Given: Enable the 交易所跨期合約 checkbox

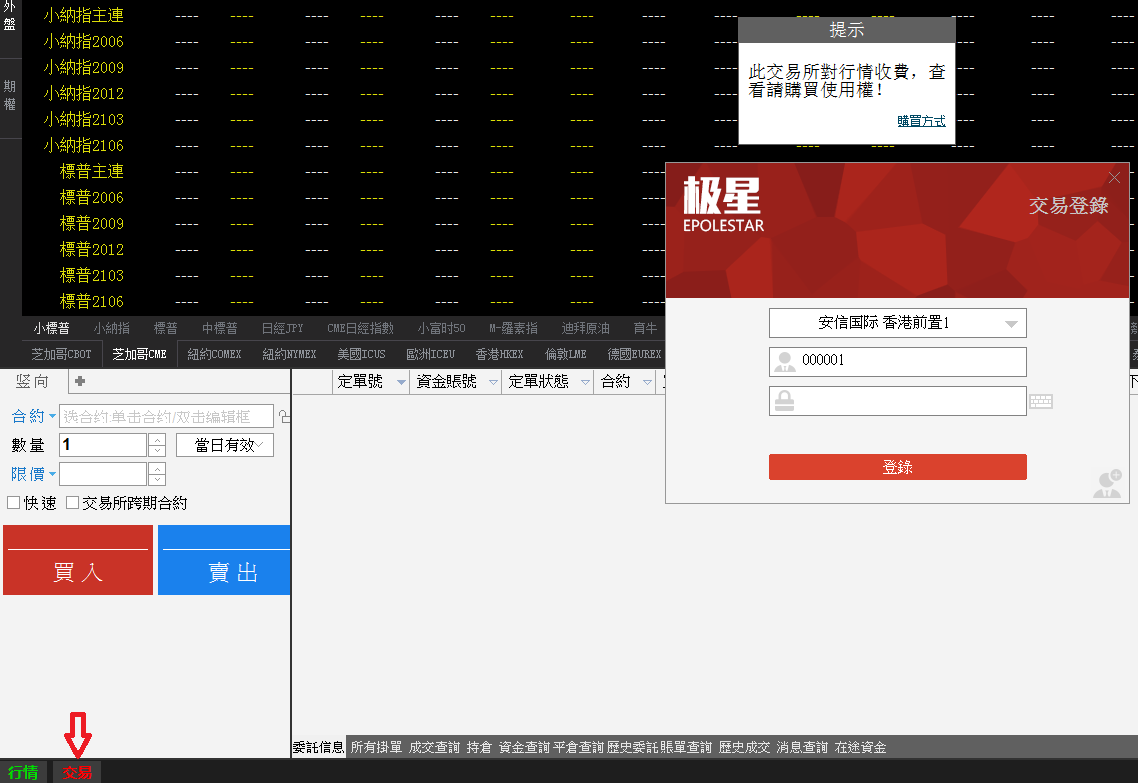Looking at the screenshot, I should pos(72,501).
